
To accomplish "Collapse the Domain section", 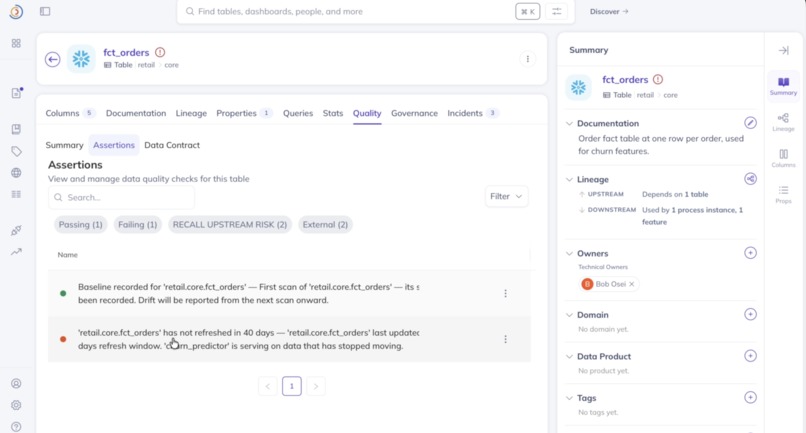I will (569, 315).
